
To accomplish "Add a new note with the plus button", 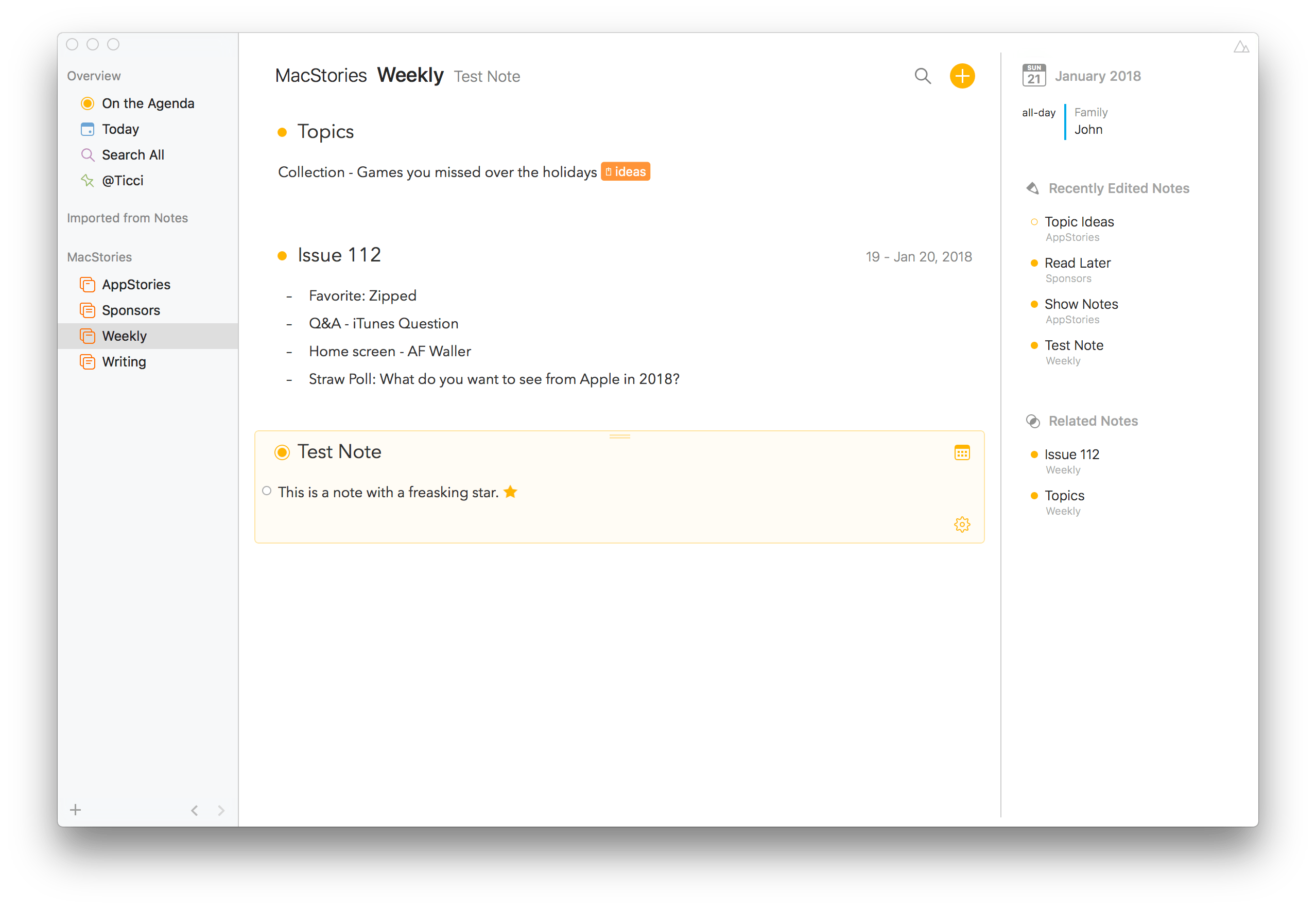I will pyautogui.click(x=962, y=76).
